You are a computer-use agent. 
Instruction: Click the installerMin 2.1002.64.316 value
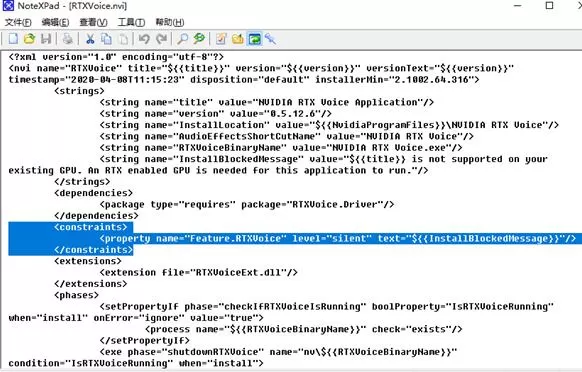point(432,79)
